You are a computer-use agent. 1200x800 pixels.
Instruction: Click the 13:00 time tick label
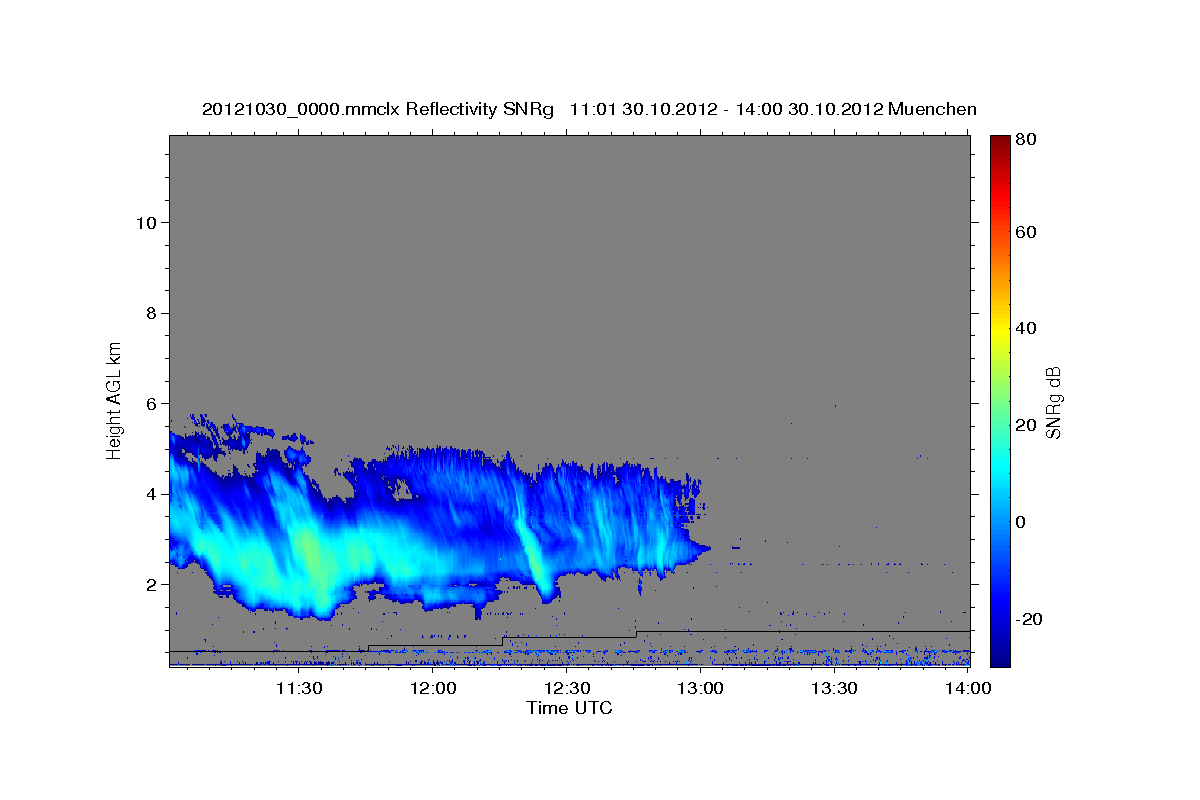[x=701, y=688]
